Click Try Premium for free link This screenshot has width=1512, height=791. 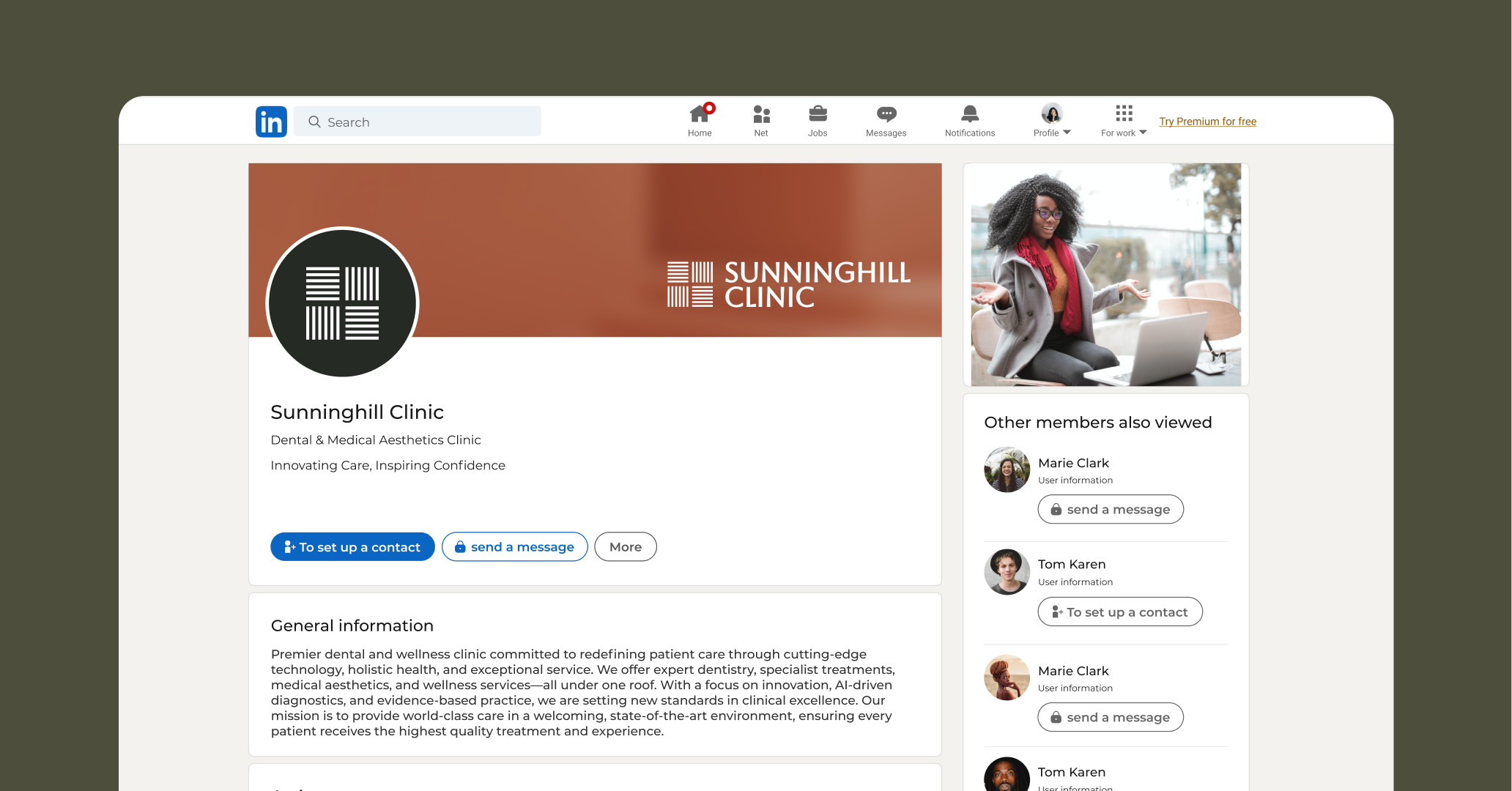(x=1207, y=122)
